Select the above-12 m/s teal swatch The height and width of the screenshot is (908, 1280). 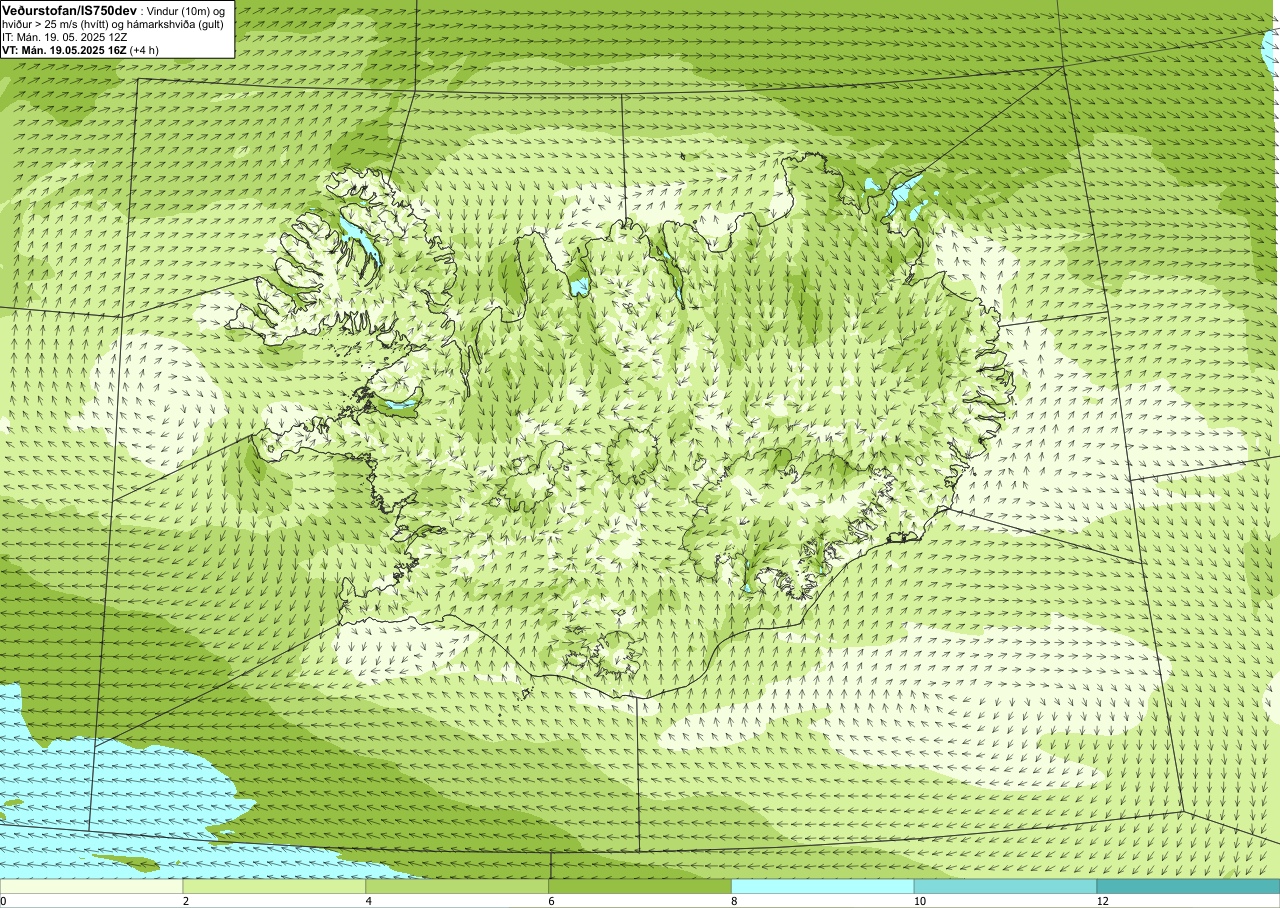pos(1188,886)
